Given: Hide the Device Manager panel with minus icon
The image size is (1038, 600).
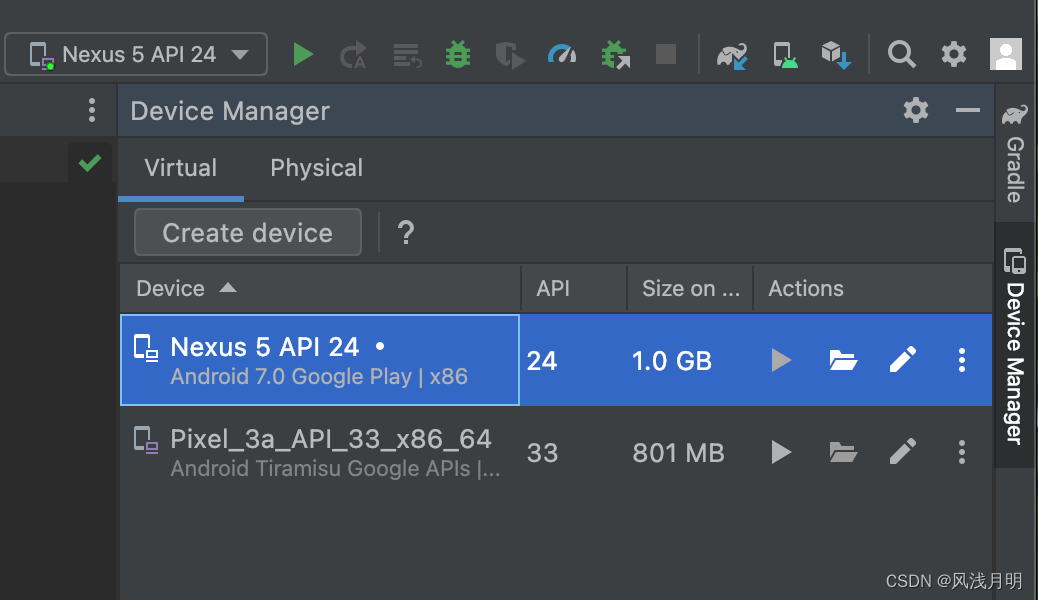Looking at the screenshot, I should pyautogui.click(x=968, y=110).
